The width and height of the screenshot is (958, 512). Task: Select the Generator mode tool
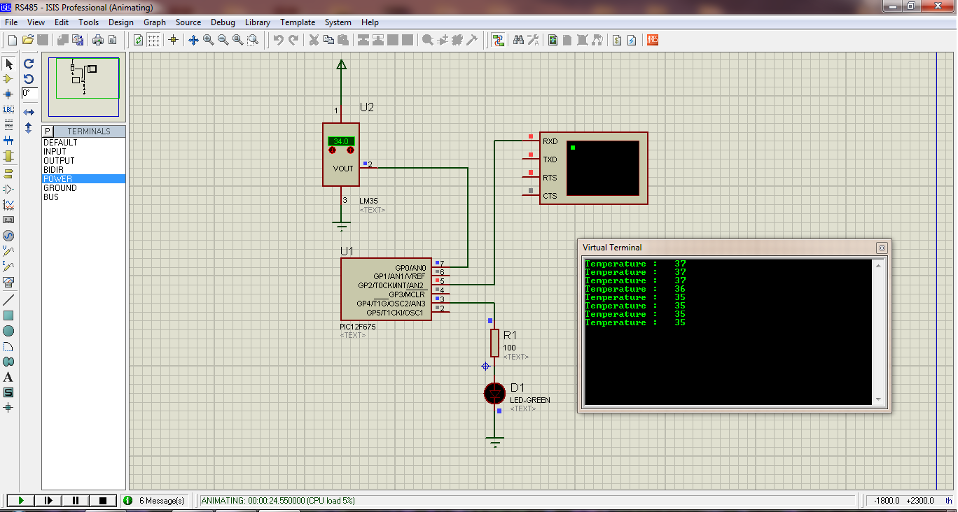(9, 236)
